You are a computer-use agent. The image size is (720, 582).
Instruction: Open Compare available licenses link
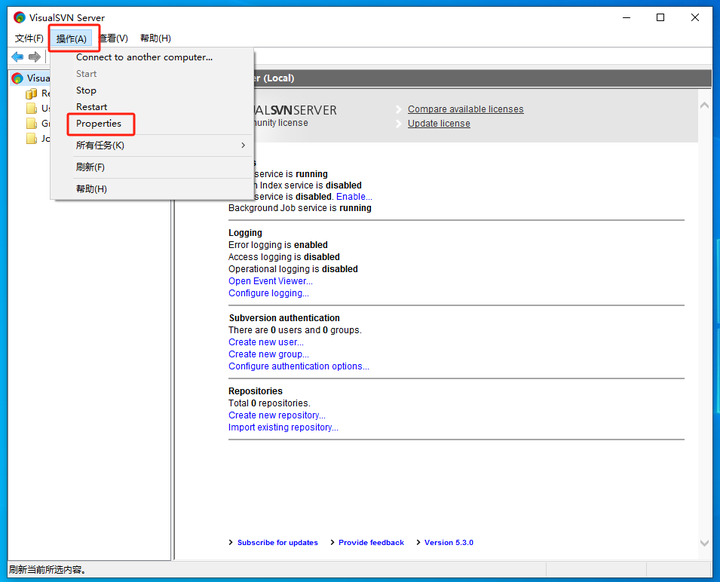click(x=465, y=109)
